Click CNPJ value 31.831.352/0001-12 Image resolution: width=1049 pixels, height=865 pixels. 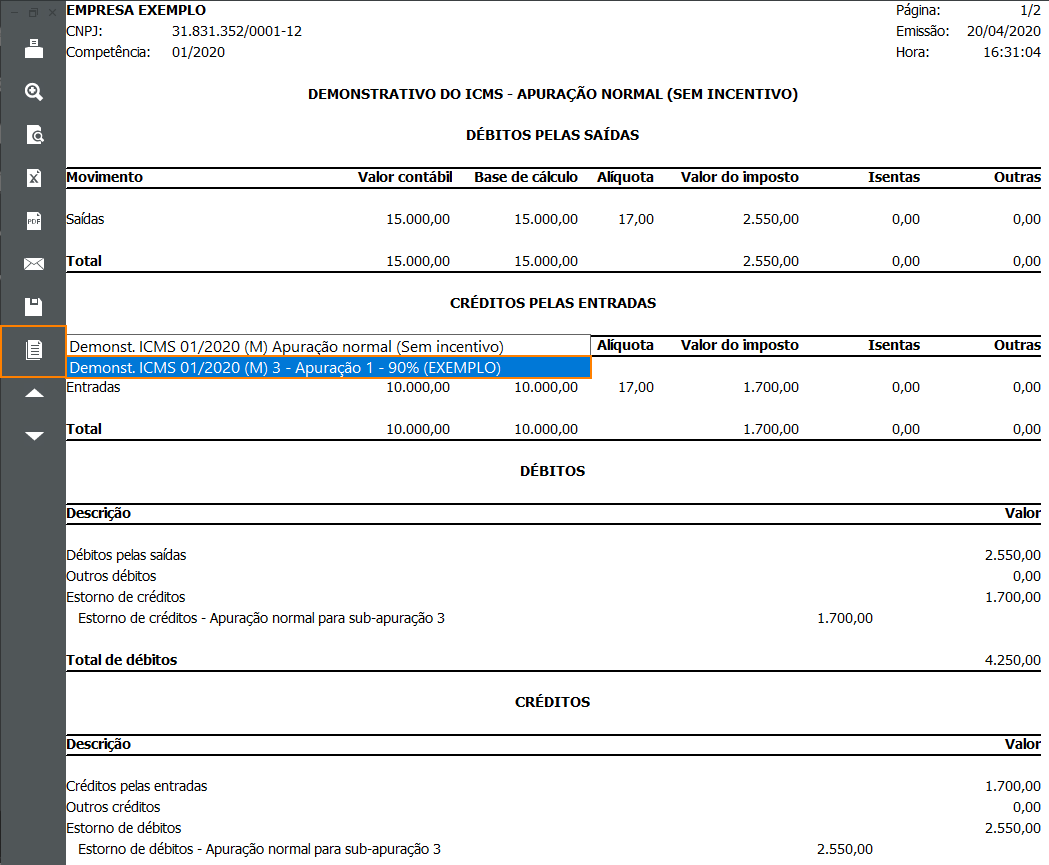pos(237,31)
